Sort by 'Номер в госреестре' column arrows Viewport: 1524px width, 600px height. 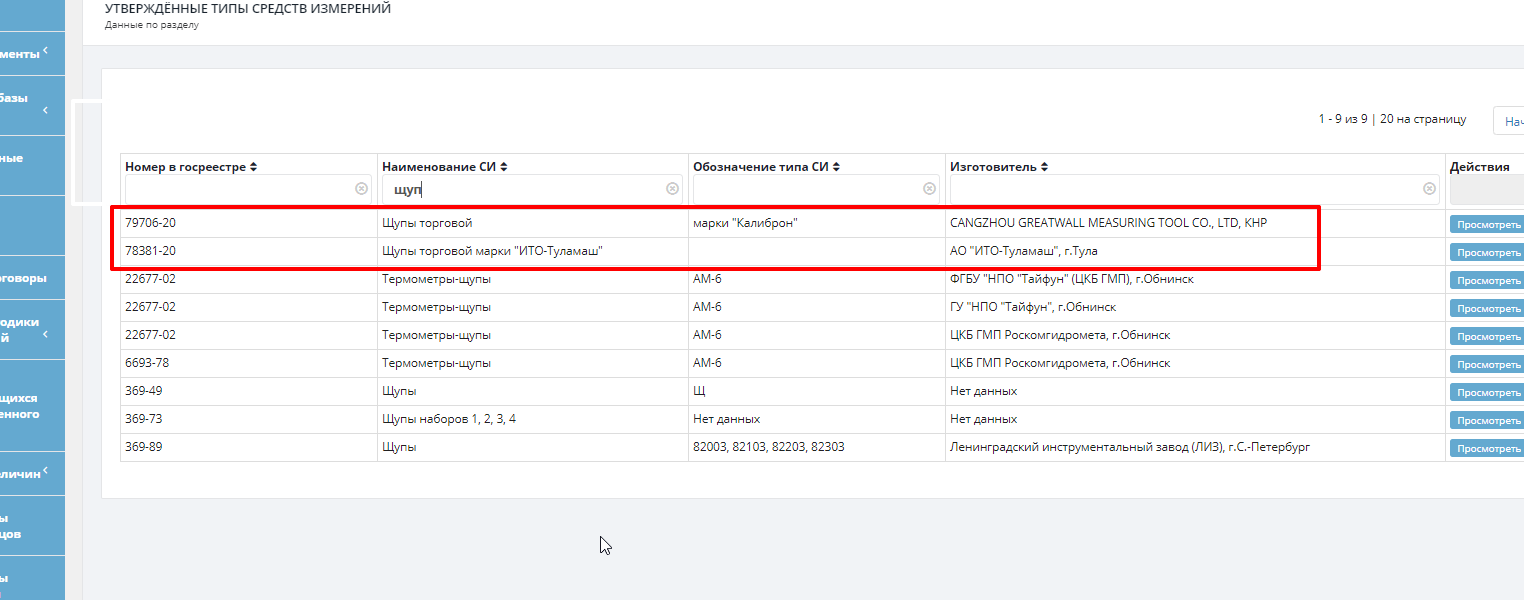tap(253, 167)
